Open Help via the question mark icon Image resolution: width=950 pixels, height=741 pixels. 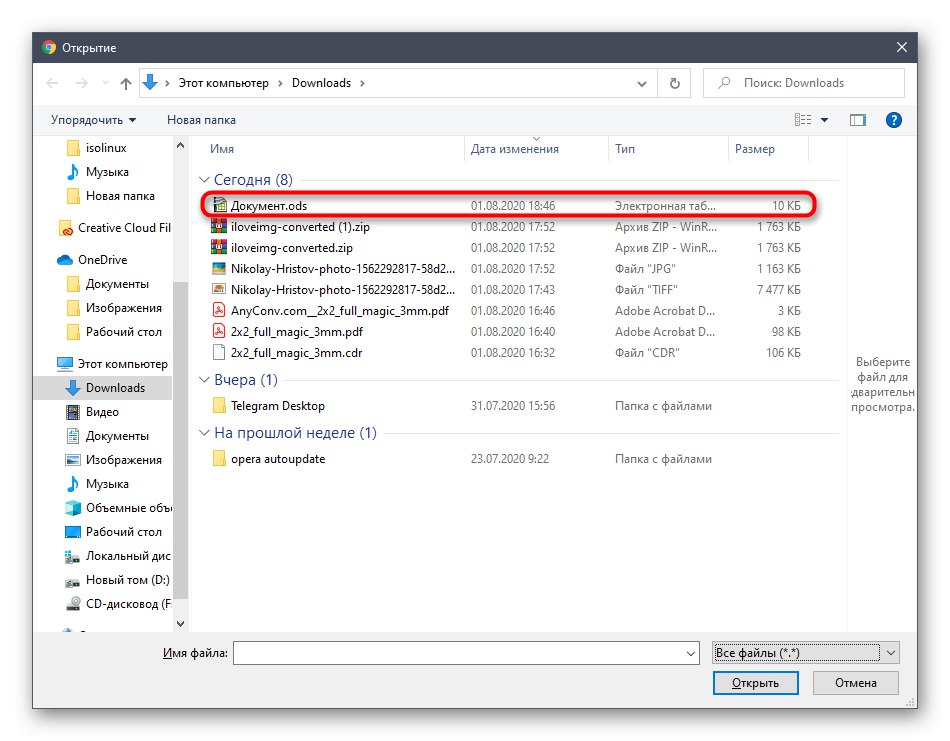coord(893,119)
